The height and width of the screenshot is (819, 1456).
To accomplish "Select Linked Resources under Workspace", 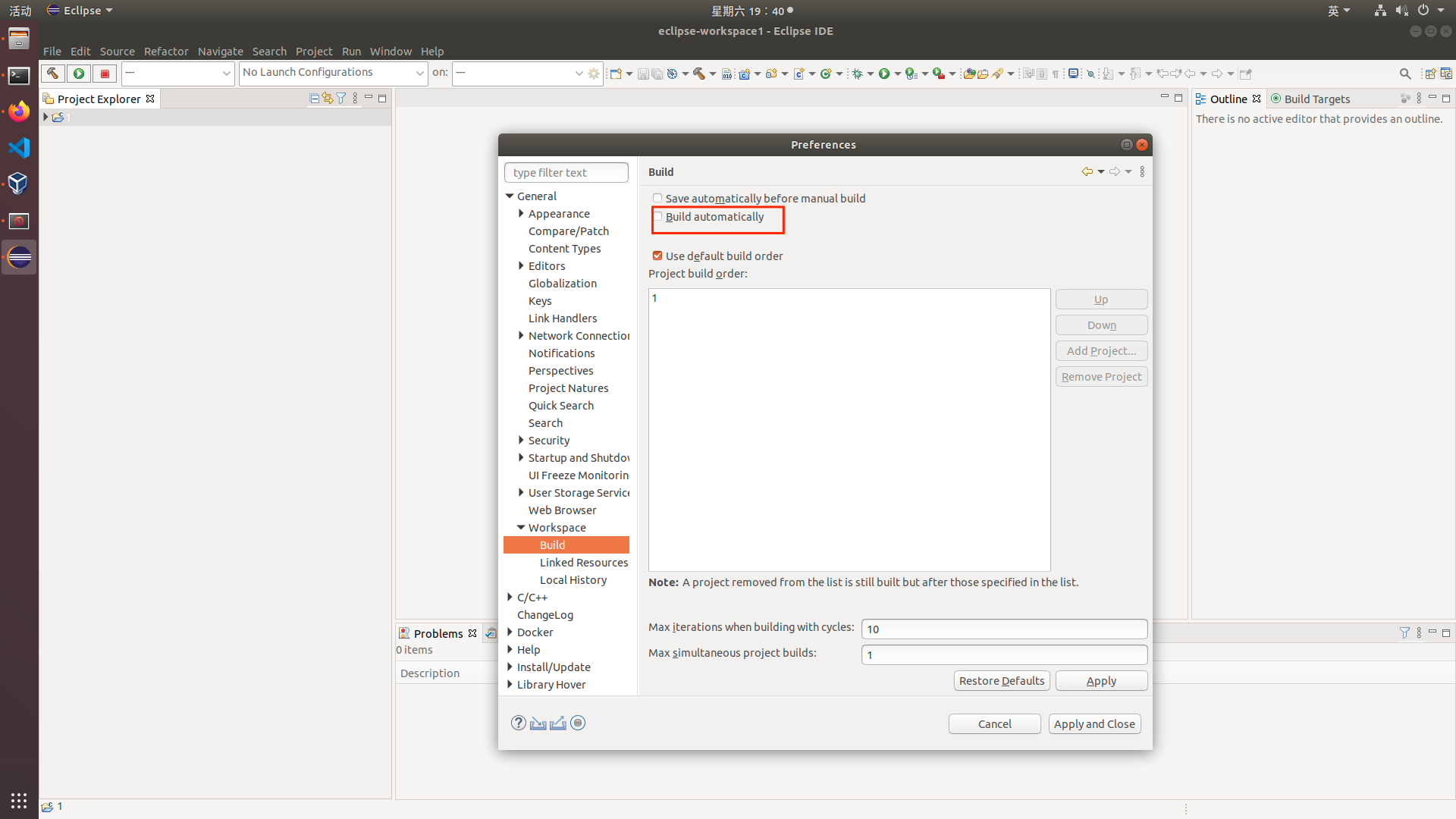I will (584, 563).
